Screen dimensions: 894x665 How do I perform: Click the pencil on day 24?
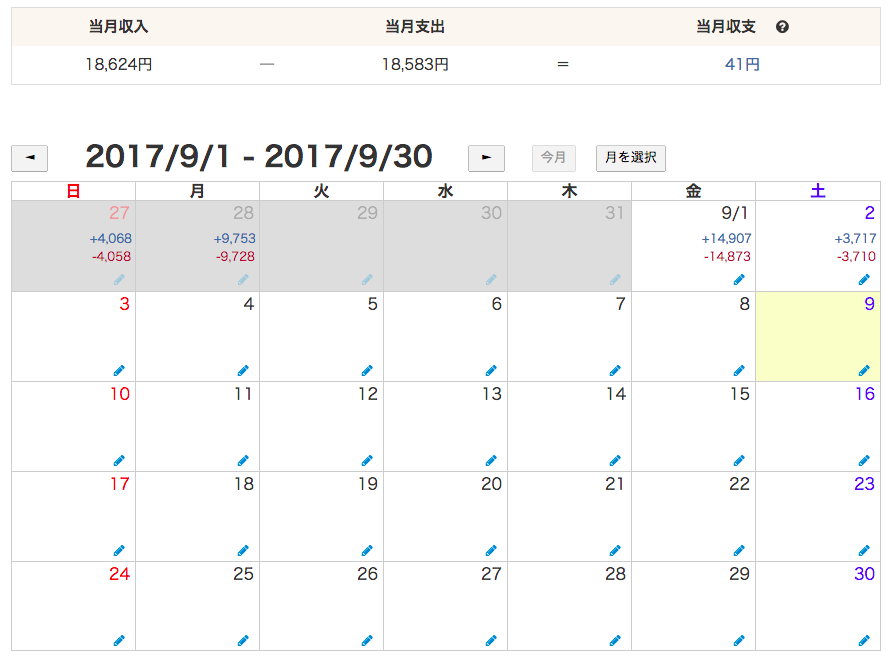point(119,640)
